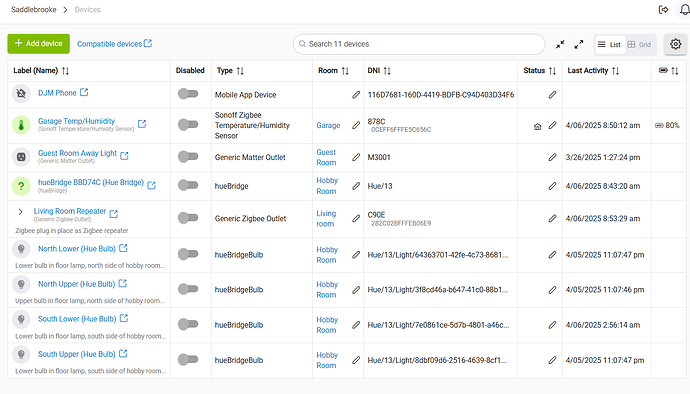Click the 80% battery value
This screenshot has height=394, width=690.
click(x=672, y=125)
